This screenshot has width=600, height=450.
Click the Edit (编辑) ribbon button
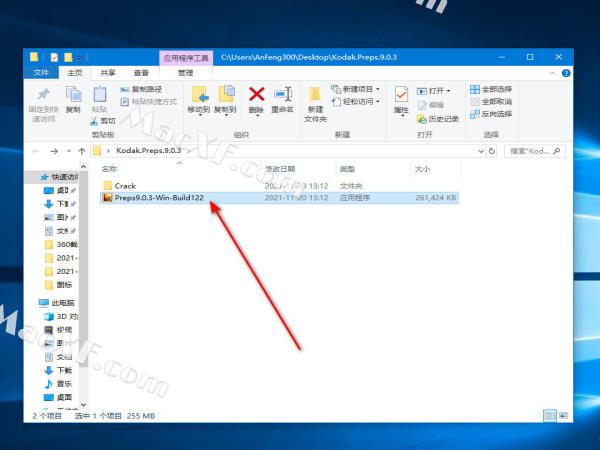tap(430, 104)
